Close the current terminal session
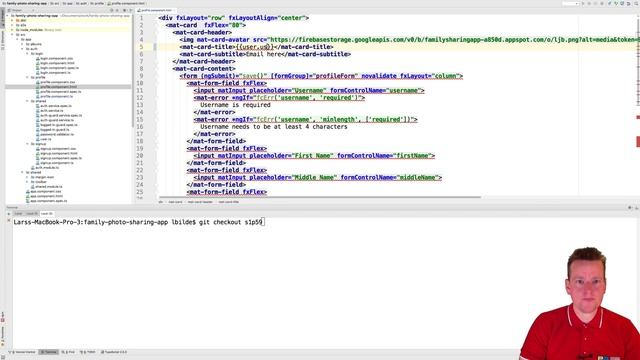The width and height of the screenshot is (640, 360). (x=9, y=220)
